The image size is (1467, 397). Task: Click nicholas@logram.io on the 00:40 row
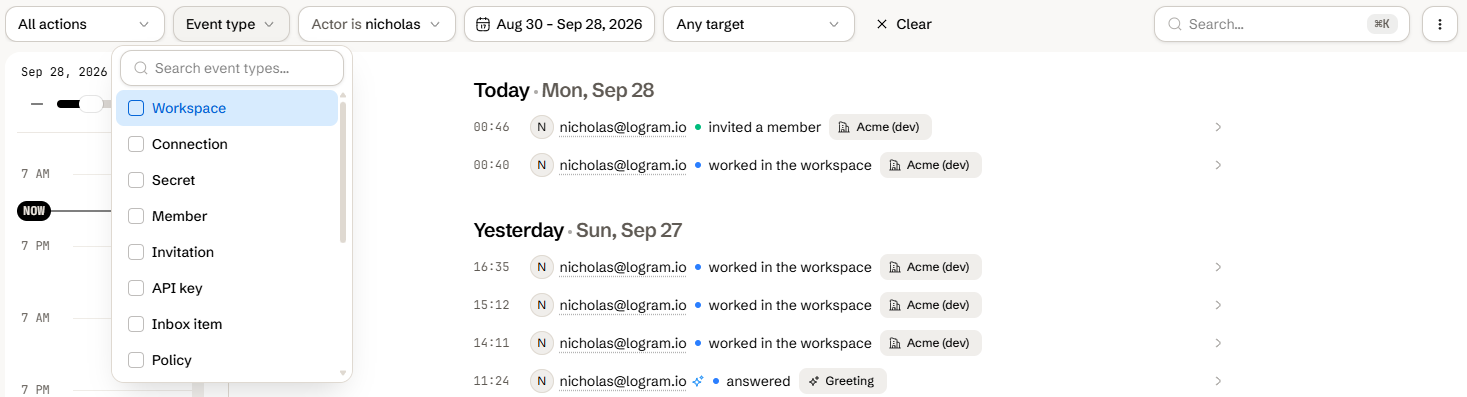click(623, 165)
